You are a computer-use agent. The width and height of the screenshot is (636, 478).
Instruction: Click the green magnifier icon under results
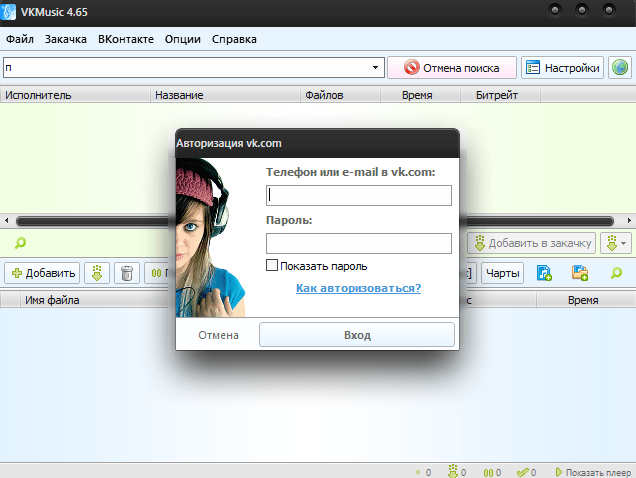[20, 243]
